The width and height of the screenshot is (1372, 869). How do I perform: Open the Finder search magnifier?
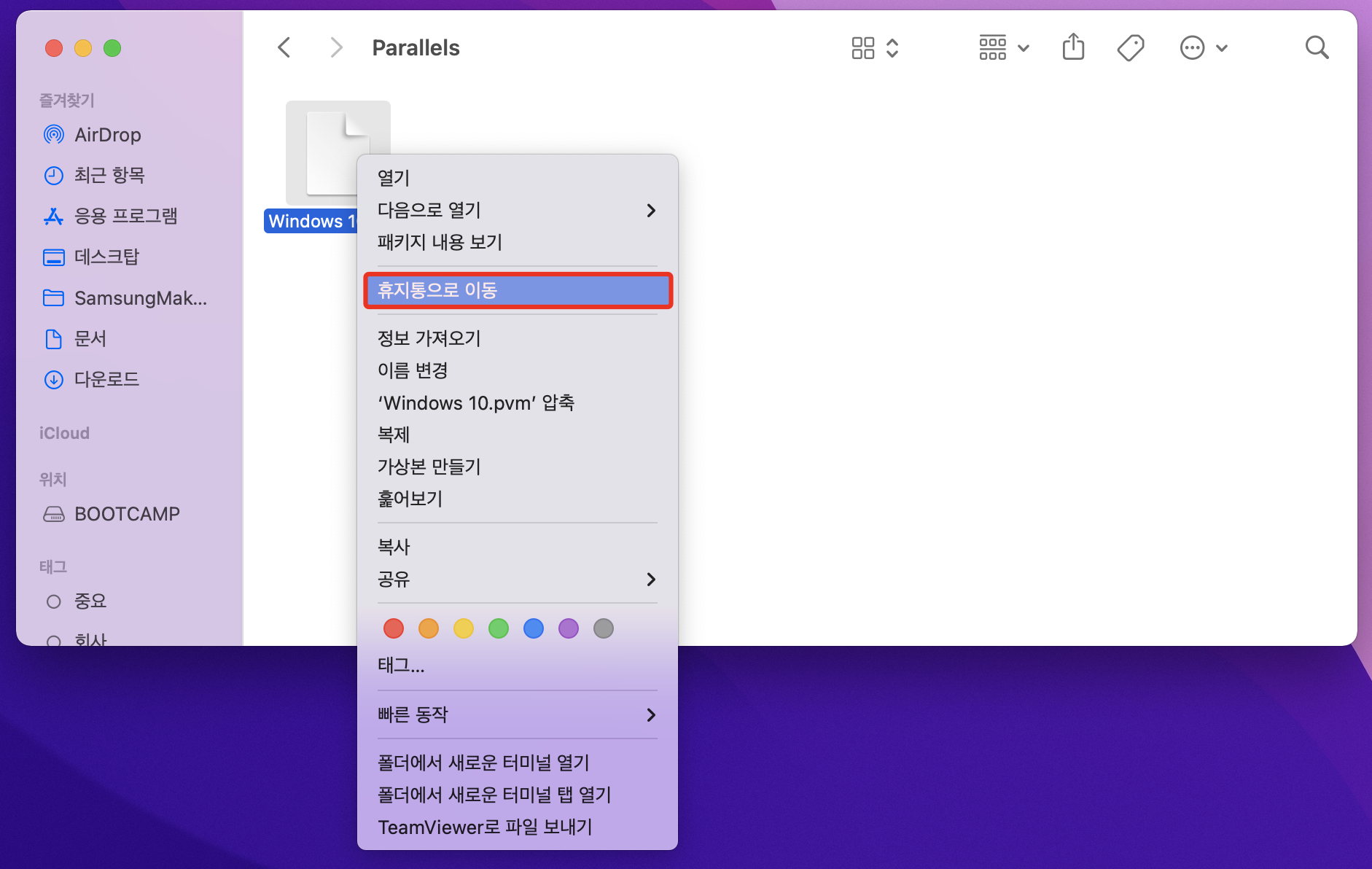pos(1317,48)
